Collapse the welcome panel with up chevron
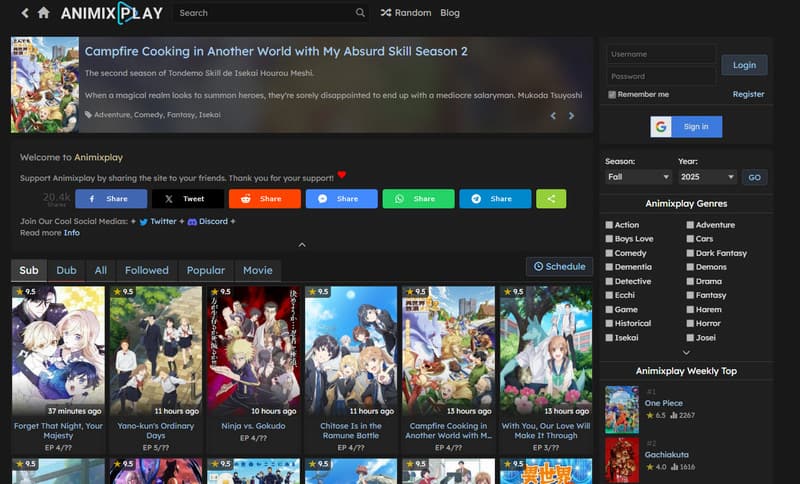 (x=302, y=245)
